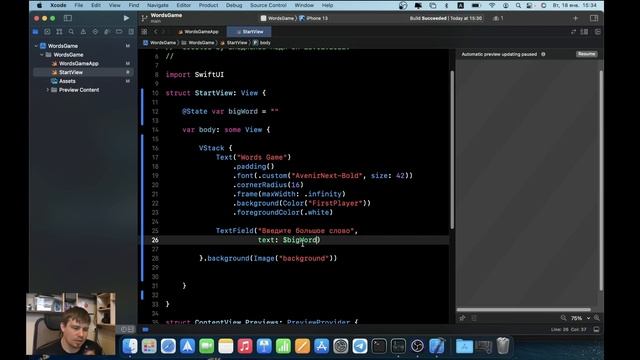Image resolution: width=640 pixels, height=360 pixels.
Task: Click WordsGame project breadcrumb in jump bar
Action: coord(160,42)
